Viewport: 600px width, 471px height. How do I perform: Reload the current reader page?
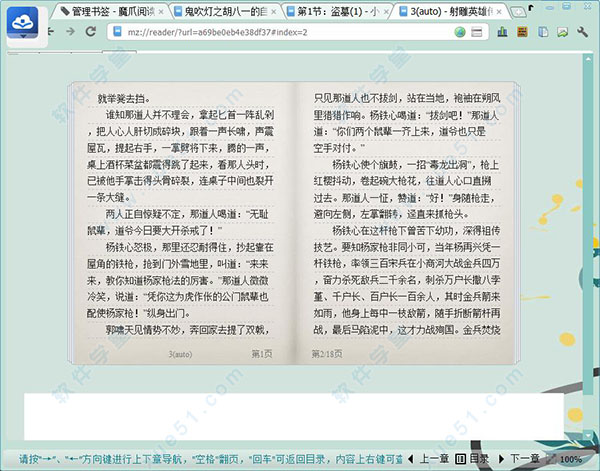pyautogui.click(x=91, y=31)
